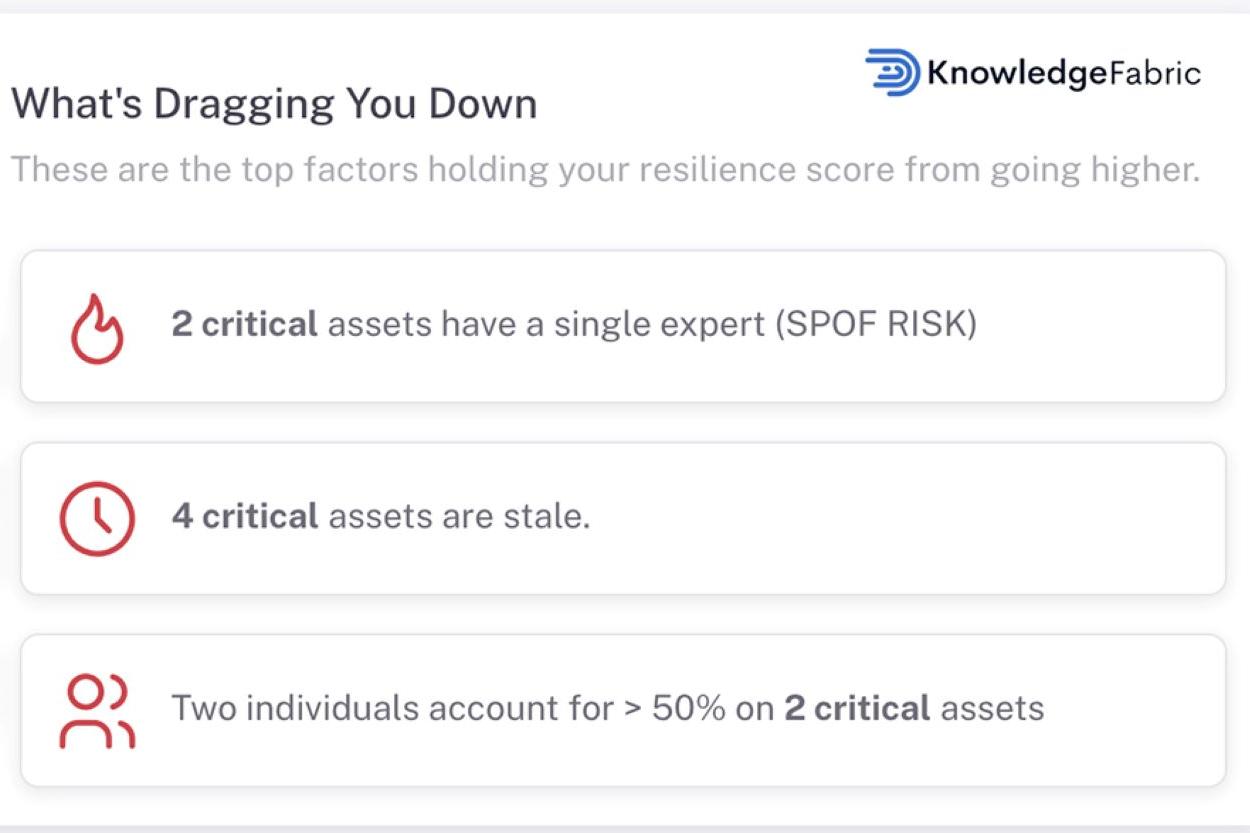Click the "assets are stale." text
Image resolution: width=1250 pixels, height=833 pixels.
pos(459,516)
